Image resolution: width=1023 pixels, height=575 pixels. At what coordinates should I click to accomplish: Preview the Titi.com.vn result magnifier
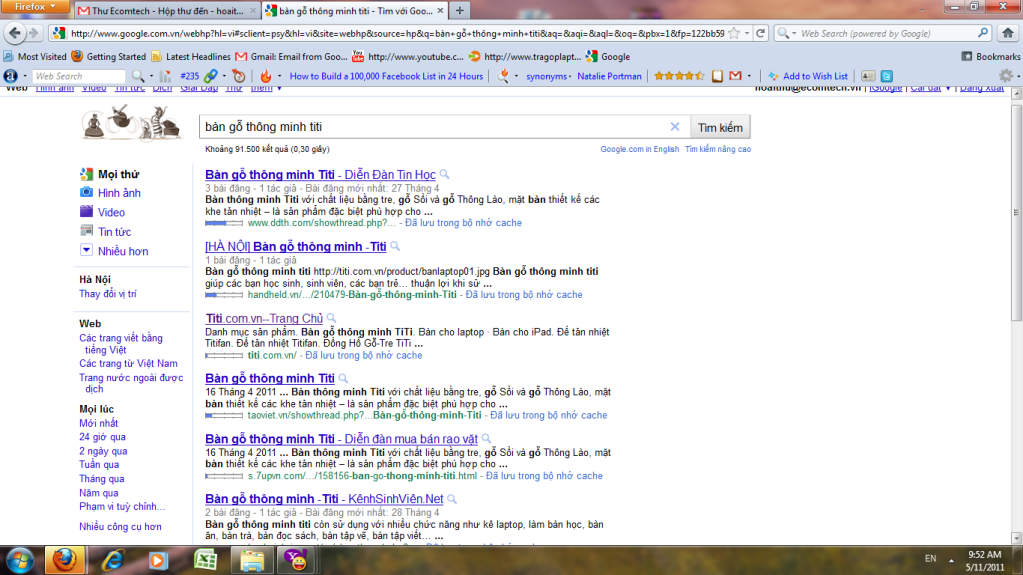[x=331, y=318]
